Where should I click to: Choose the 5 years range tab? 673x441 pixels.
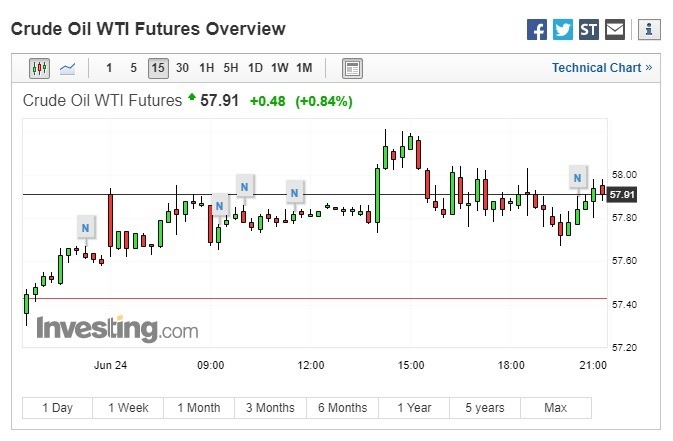[485, 408]
